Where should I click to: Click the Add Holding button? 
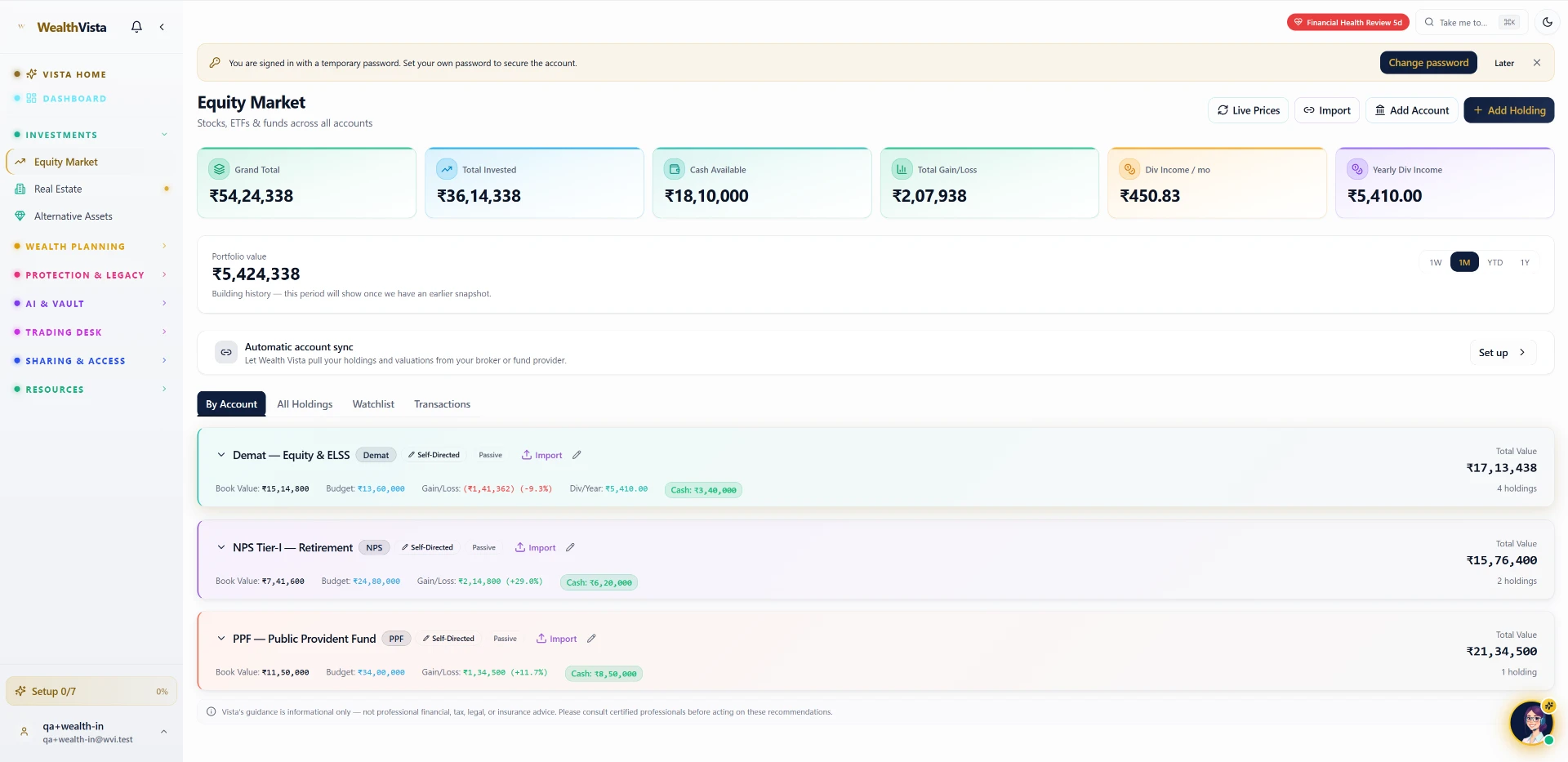[1508, 110]
